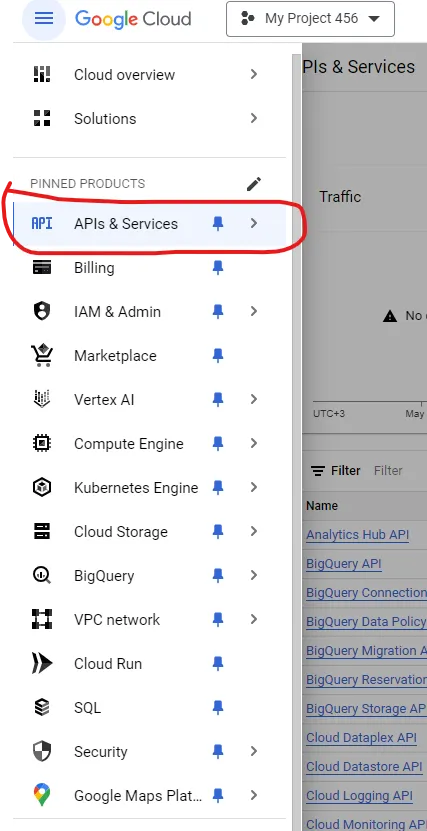Click the Filter lines icon in table
The width and height of the screenshot is (427, 831).
pyautogui.click(x=318, y=471)
